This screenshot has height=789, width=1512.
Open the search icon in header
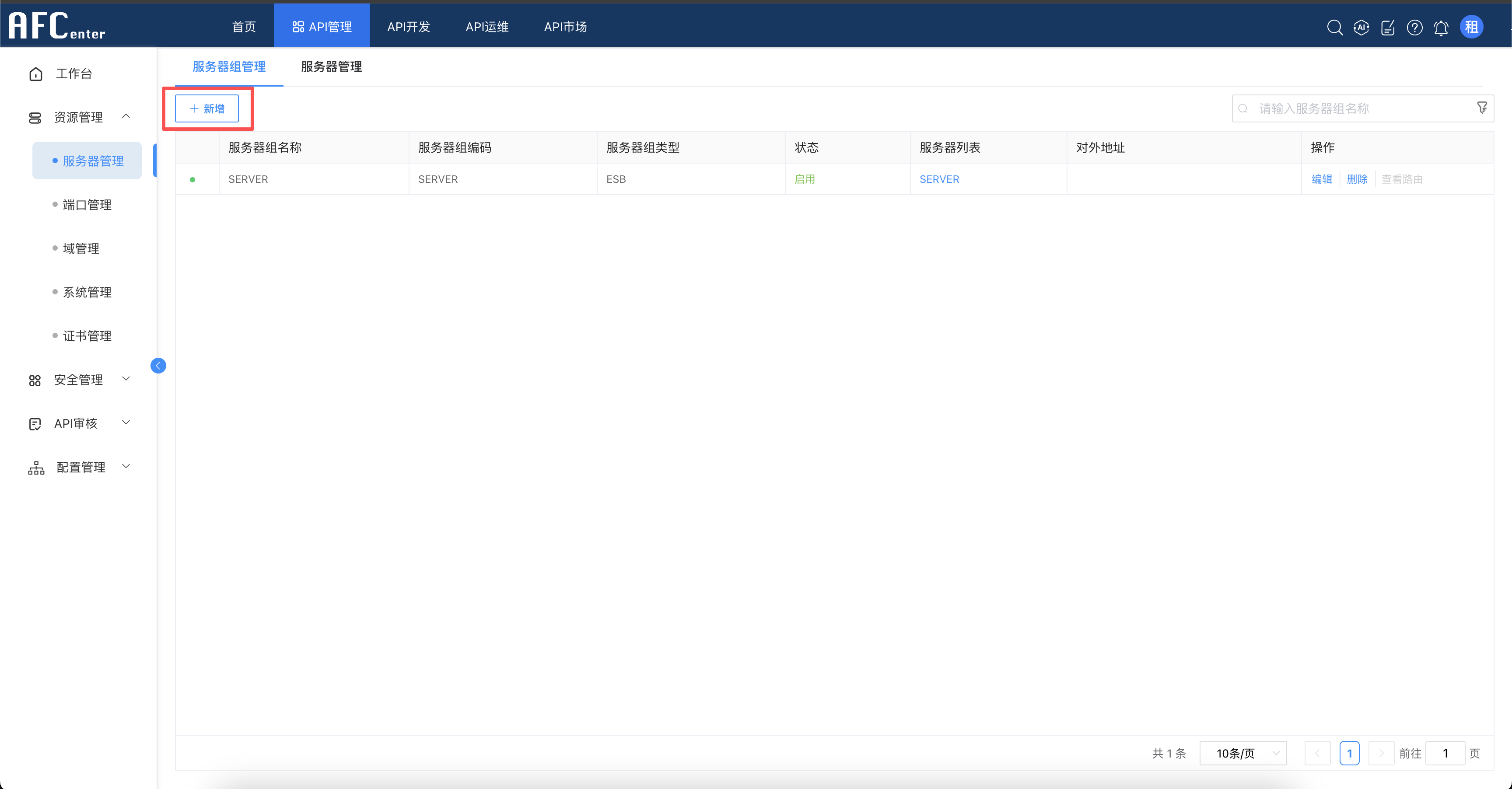[1334, 28]
